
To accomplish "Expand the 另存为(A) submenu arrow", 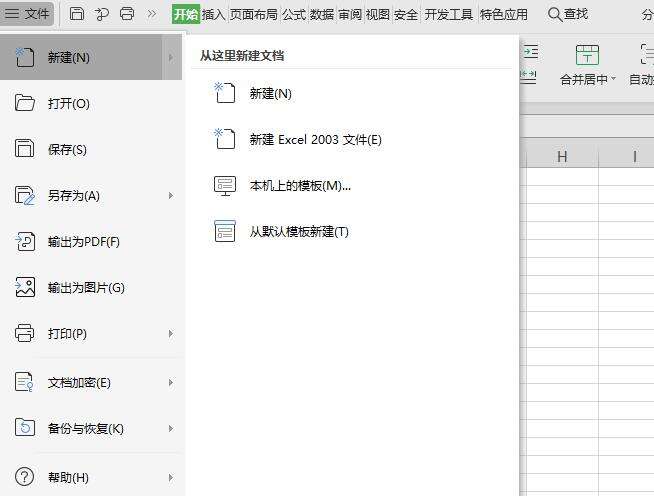I will (x=171, y=195).
